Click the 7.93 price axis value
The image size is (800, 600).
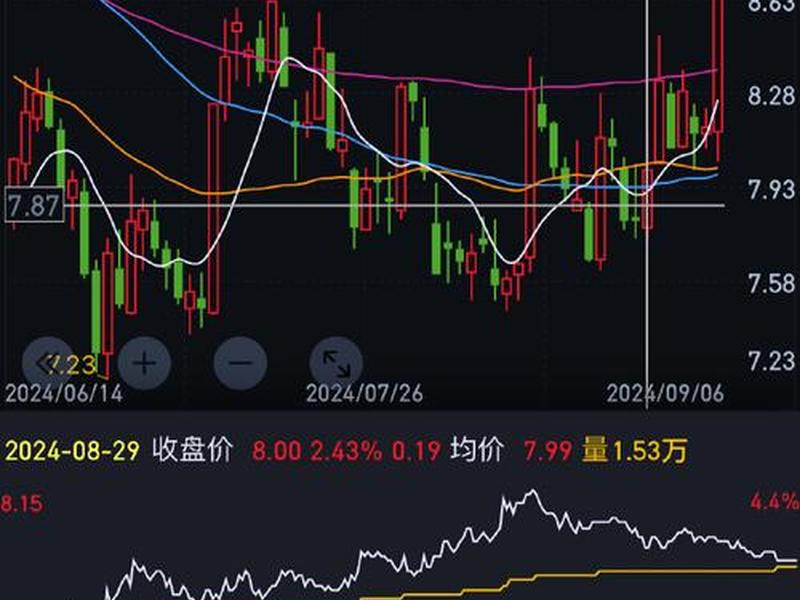tap(772, 189)
